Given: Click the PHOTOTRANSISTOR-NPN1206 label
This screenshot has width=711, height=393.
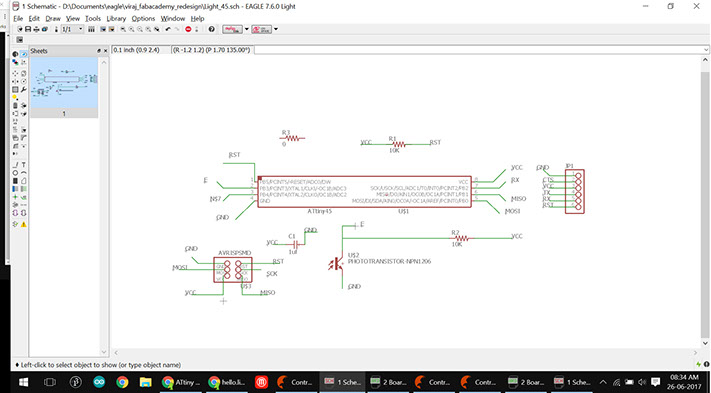Looking at the screenshot, I should coord(389,262).
